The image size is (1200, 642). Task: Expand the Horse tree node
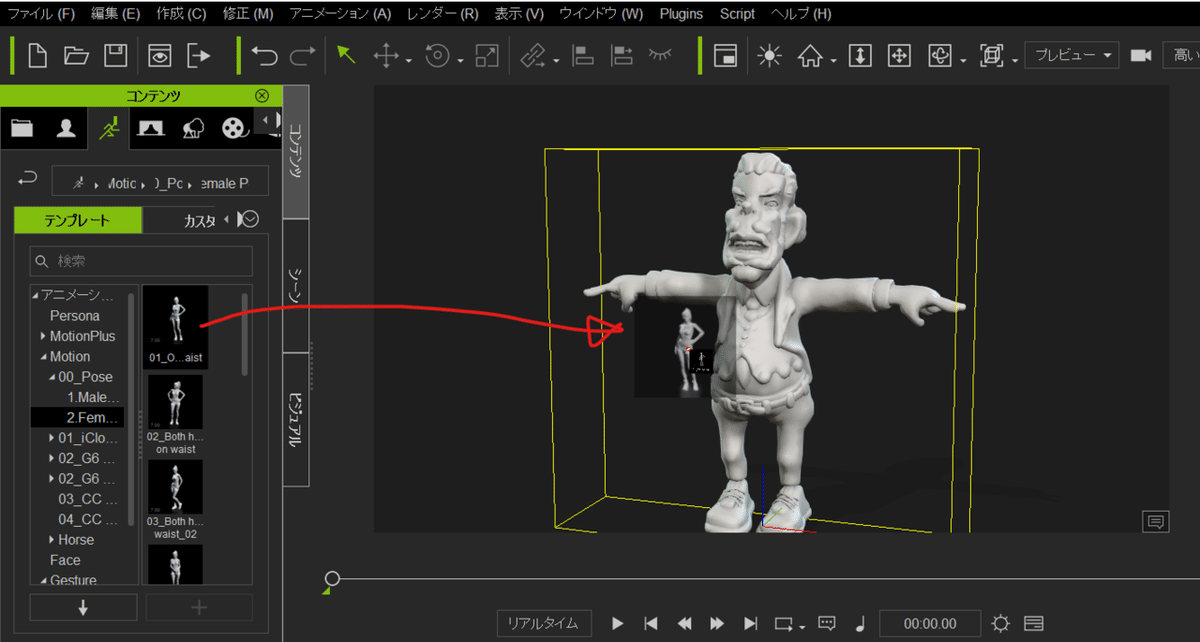[52, 540]
